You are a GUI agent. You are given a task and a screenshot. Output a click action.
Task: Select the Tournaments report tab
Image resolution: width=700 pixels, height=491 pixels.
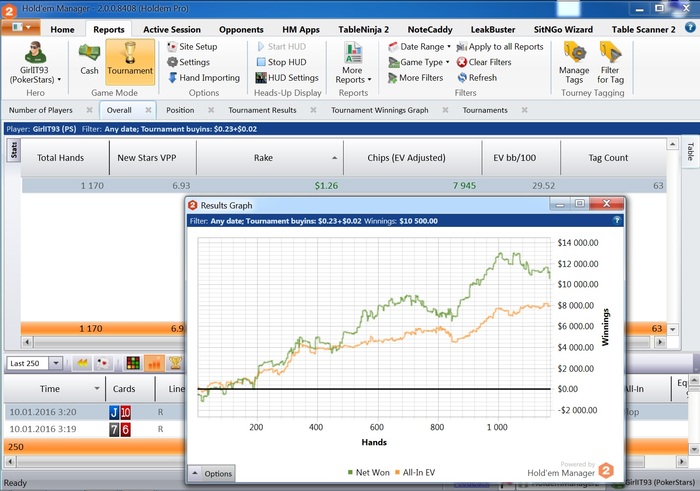[x=485, y=110]
